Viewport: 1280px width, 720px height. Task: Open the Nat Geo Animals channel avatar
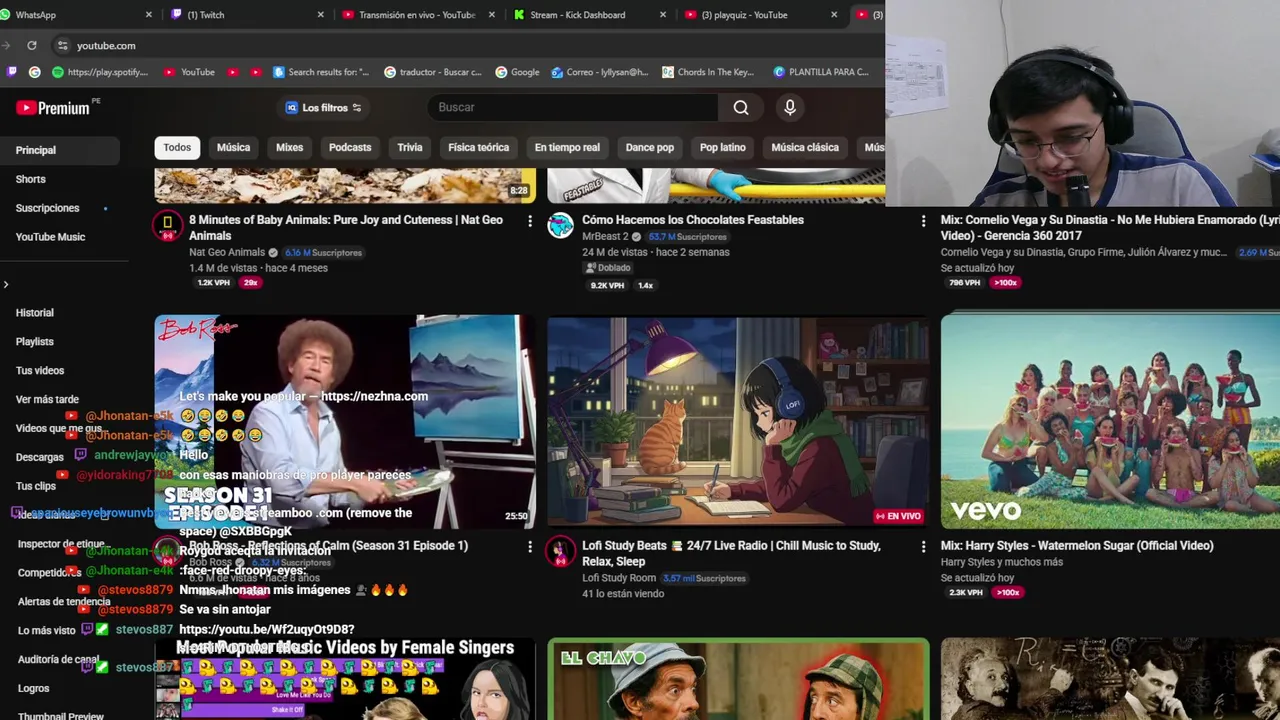167,225
